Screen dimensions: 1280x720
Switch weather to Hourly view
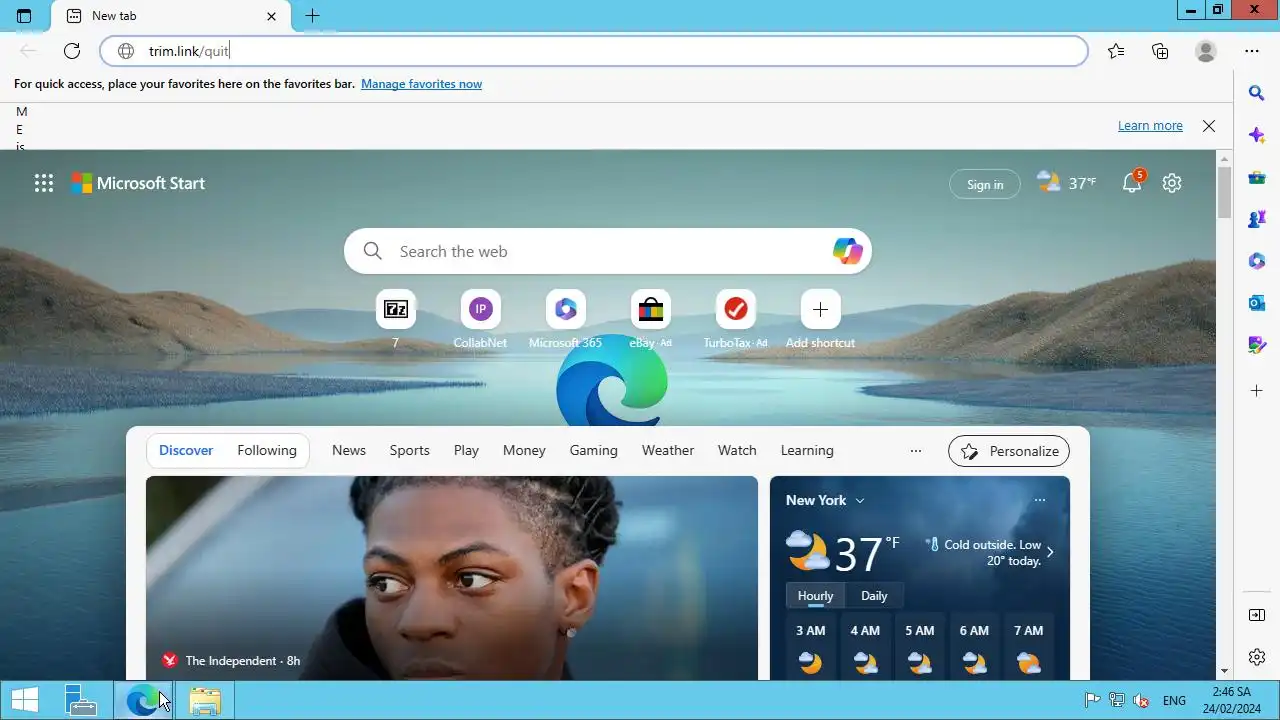(x=816, y=595)
